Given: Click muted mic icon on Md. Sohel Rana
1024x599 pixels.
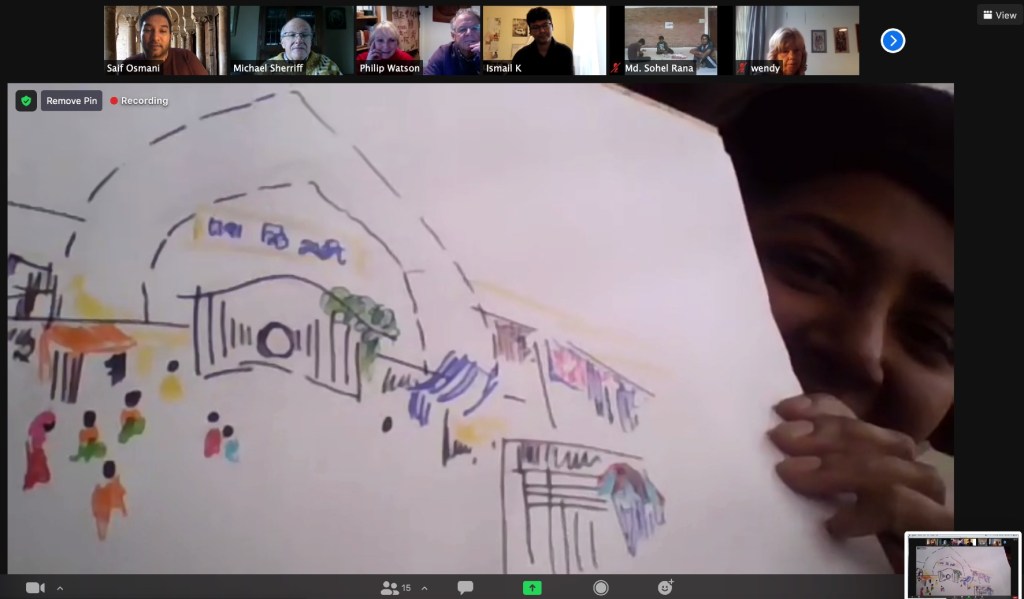Looking at the screenshot, I should [x=617, y=69].
